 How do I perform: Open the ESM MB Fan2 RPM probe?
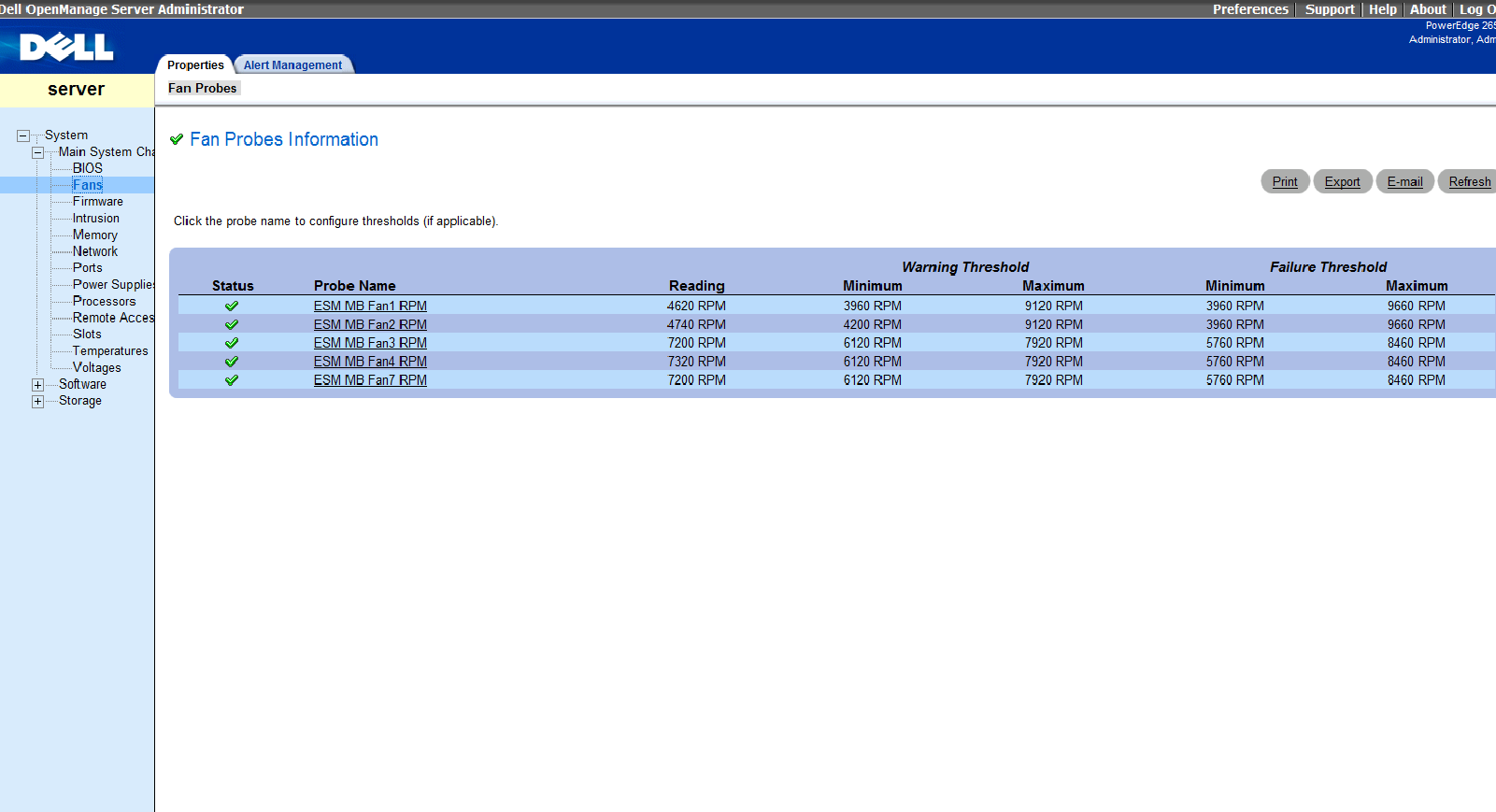[x=370, y=324]
